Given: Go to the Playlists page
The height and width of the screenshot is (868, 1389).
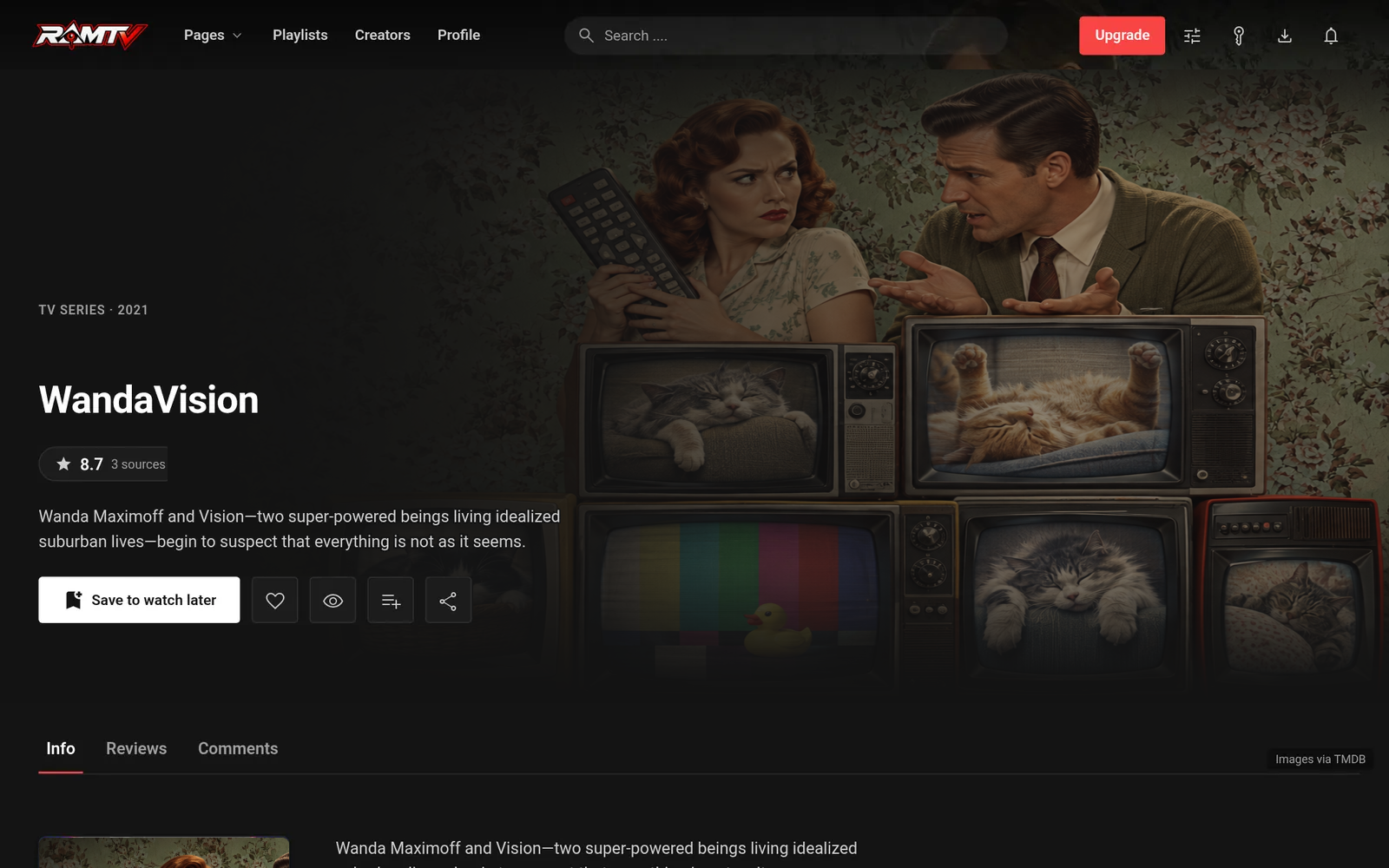Looking at the screenshot, I should (x=300, y=35).
